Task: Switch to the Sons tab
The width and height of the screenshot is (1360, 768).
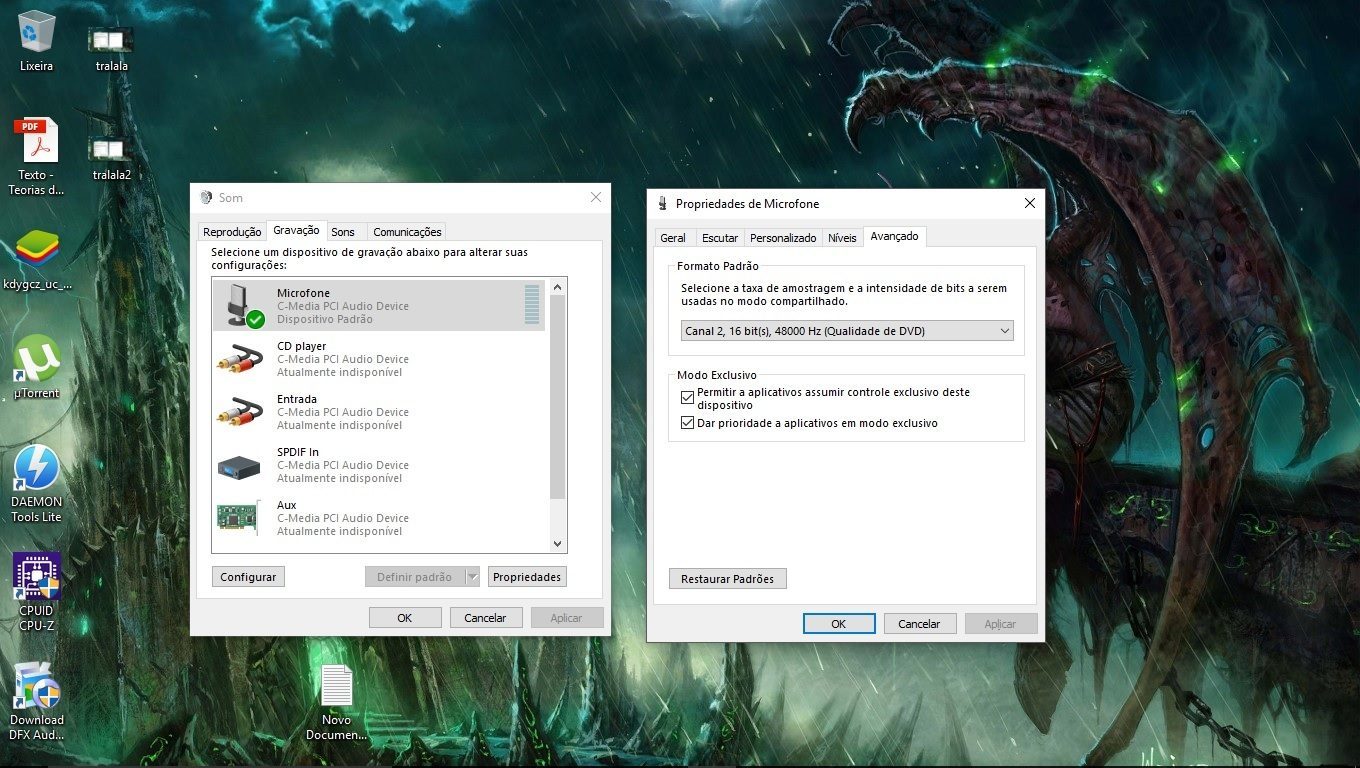Action: coord(343,232)
